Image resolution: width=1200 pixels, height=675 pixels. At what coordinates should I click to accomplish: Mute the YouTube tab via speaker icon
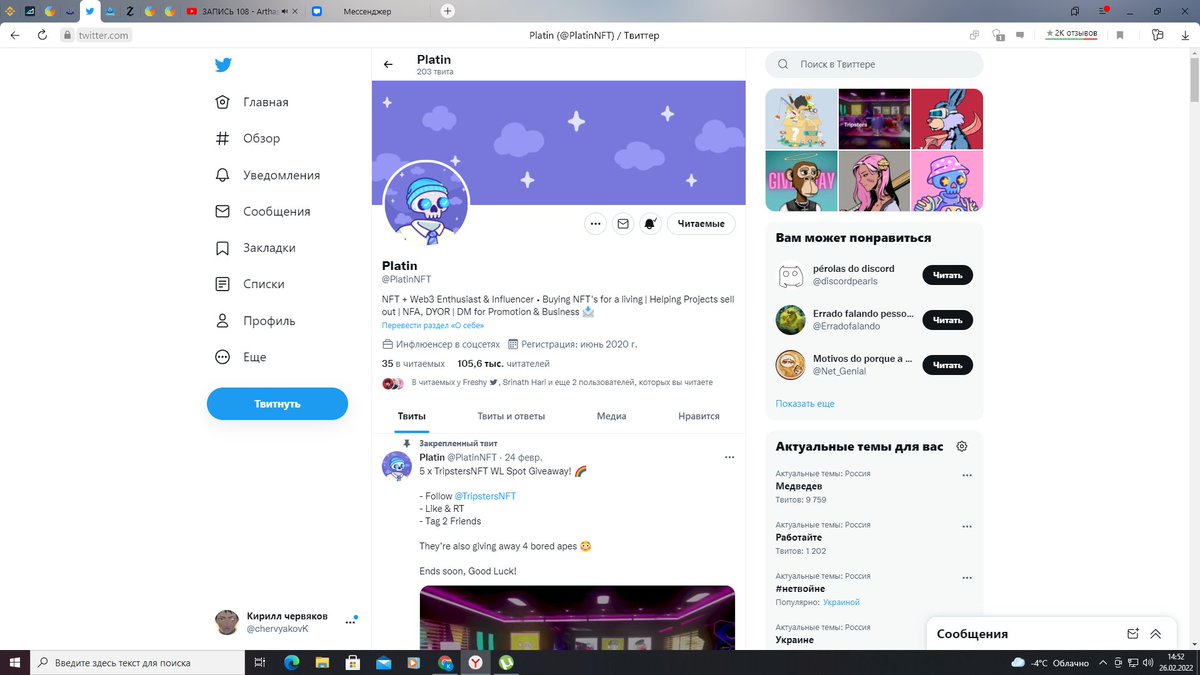[x=285, y=11]
